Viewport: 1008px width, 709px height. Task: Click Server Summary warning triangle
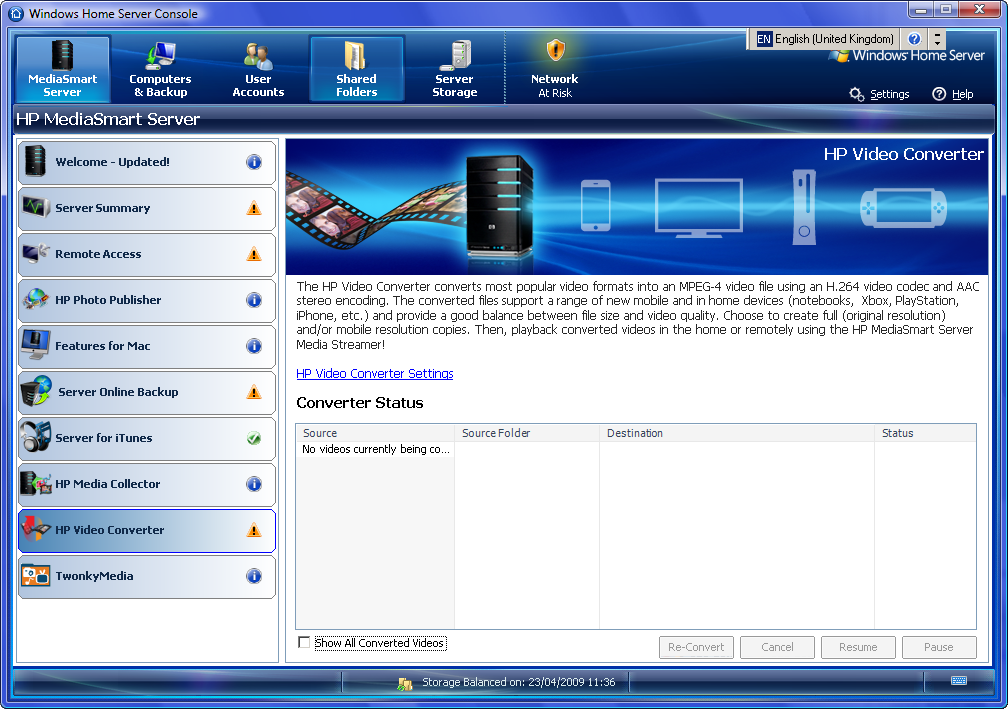[254, 208]
